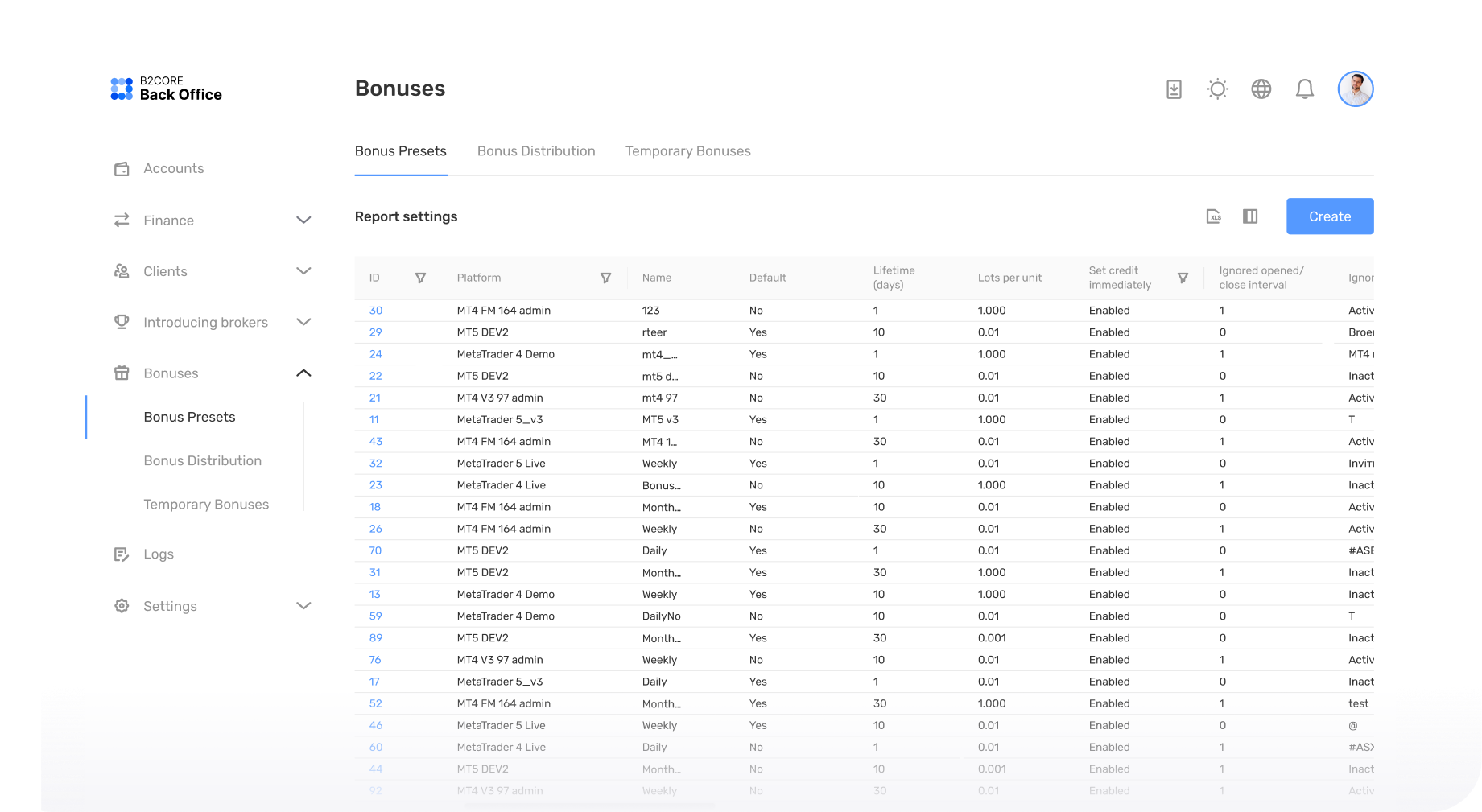Switch to Temporary Bonuses tab

688,151
